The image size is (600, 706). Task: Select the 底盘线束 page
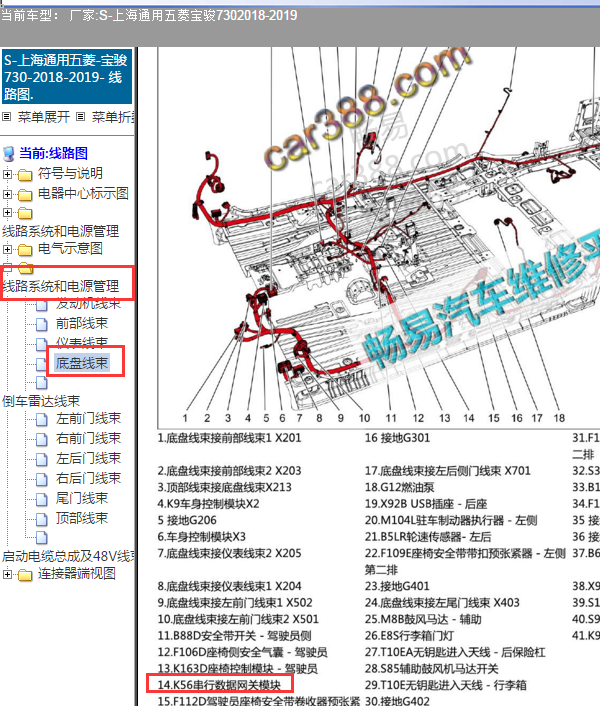pos(82,363)
